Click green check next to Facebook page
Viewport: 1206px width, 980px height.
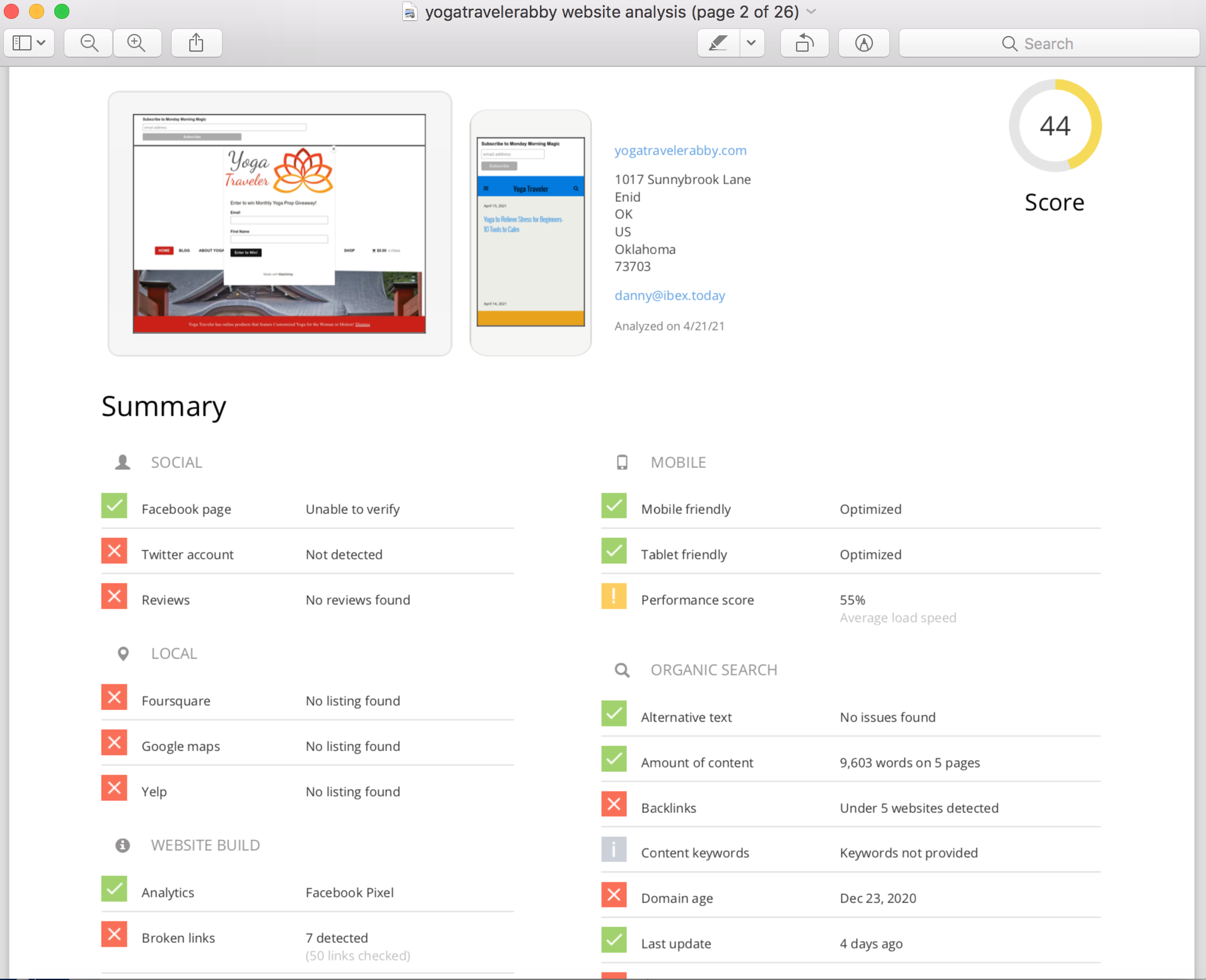click(x=114, y=506)
